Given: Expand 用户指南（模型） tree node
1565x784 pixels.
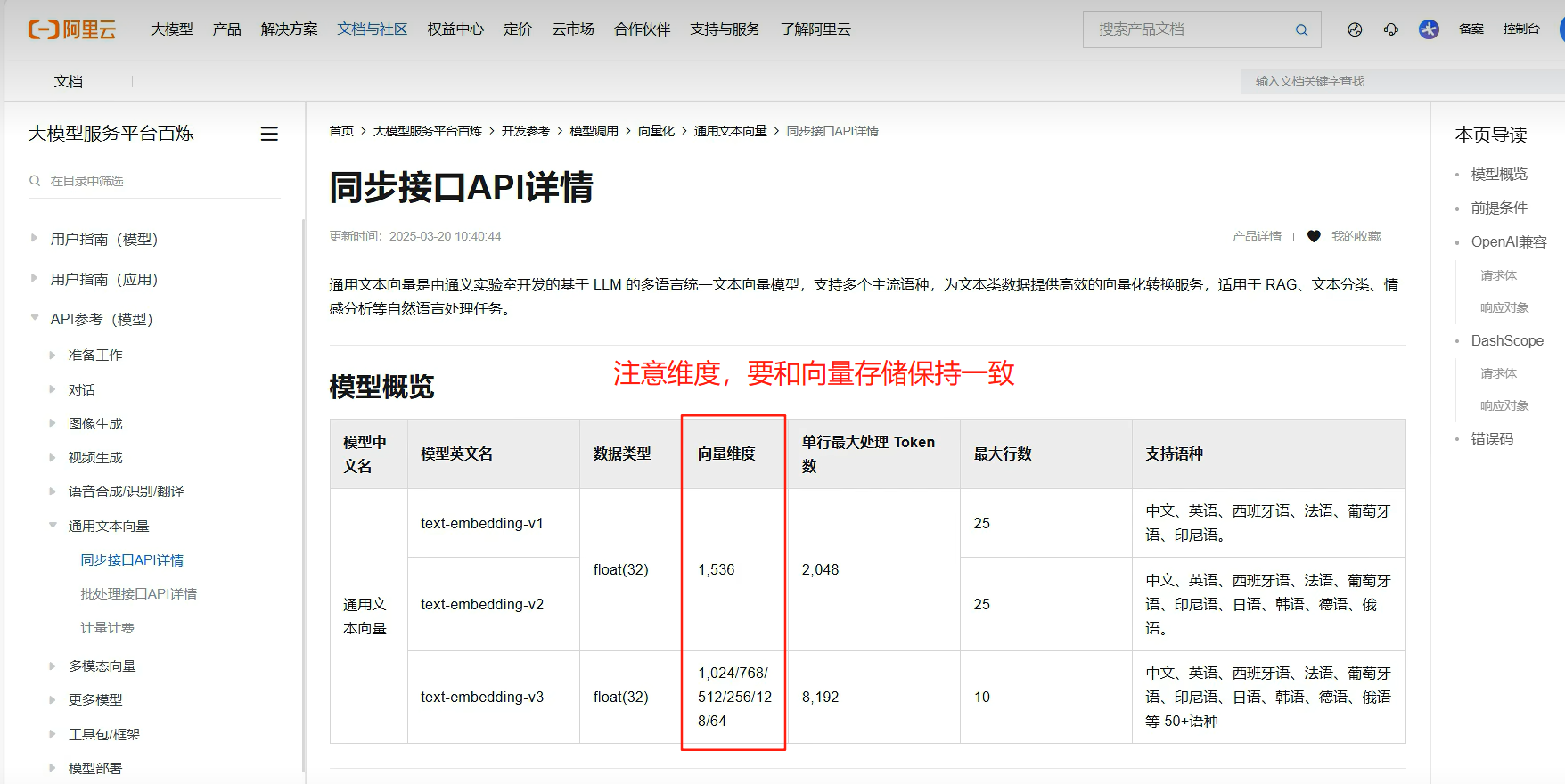Looking at the screenshot, I should 34,238.
